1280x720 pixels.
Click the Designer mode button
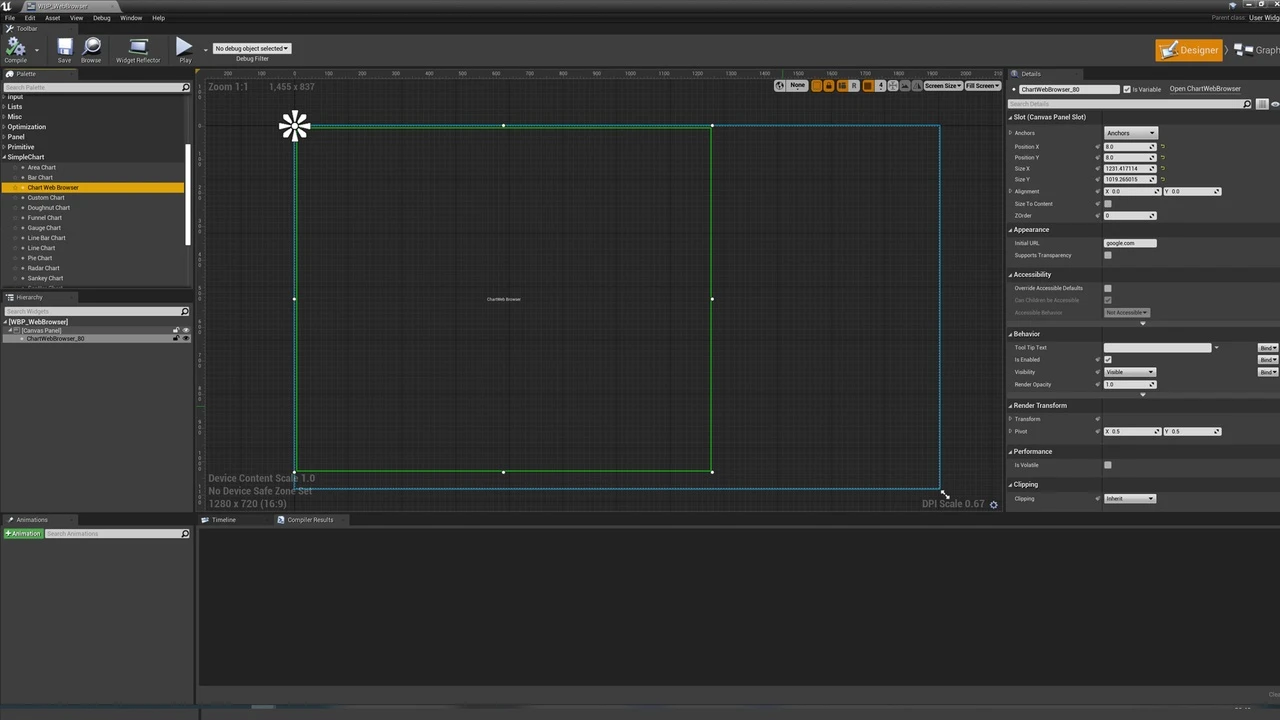pyautogui.click(x=1189, y=50)
